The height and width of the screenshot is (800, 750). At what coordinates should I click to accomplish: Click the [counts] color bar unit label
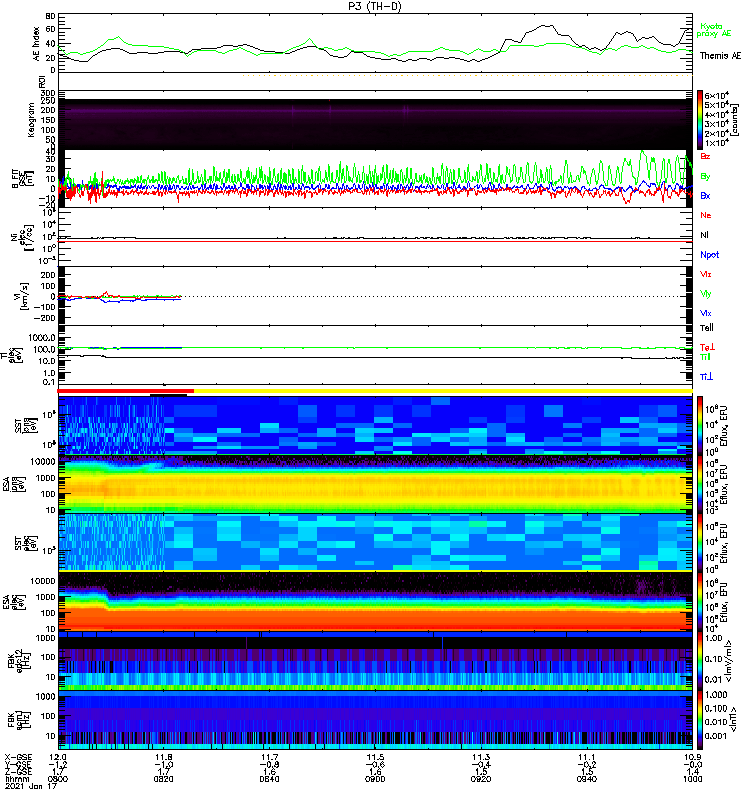pyautogui.click(x=735, y=120)
